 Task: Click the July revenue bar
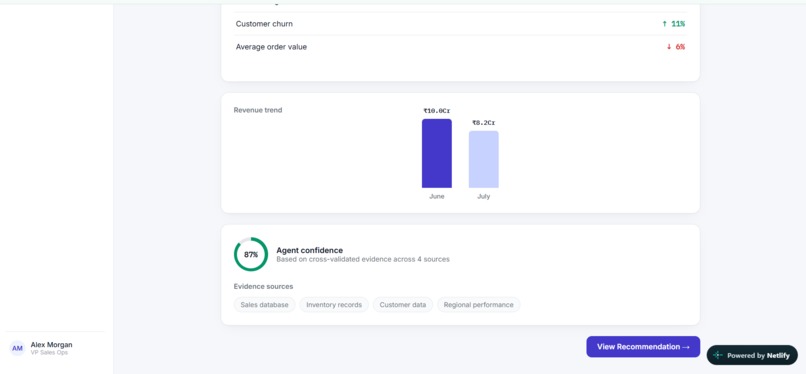click(484, 159)
